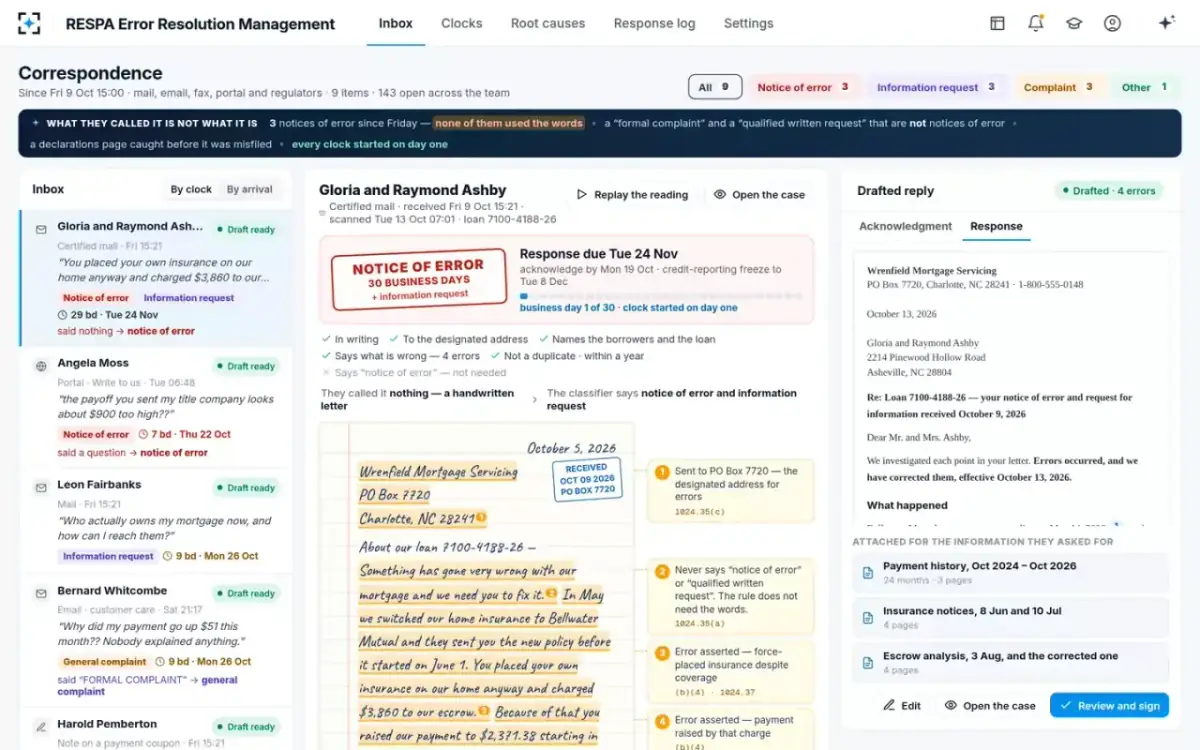Click mail icon beside Leon Fairbanks
The image size is (1200, 750).
coord(41,487)
